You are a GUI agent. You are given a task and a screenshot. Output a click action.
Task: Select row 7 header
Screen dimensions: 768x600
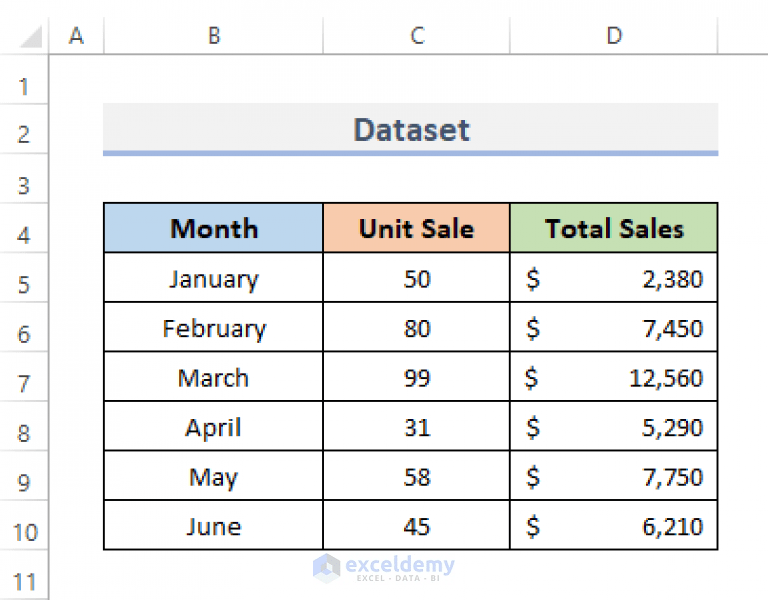[x=25, y=383]
